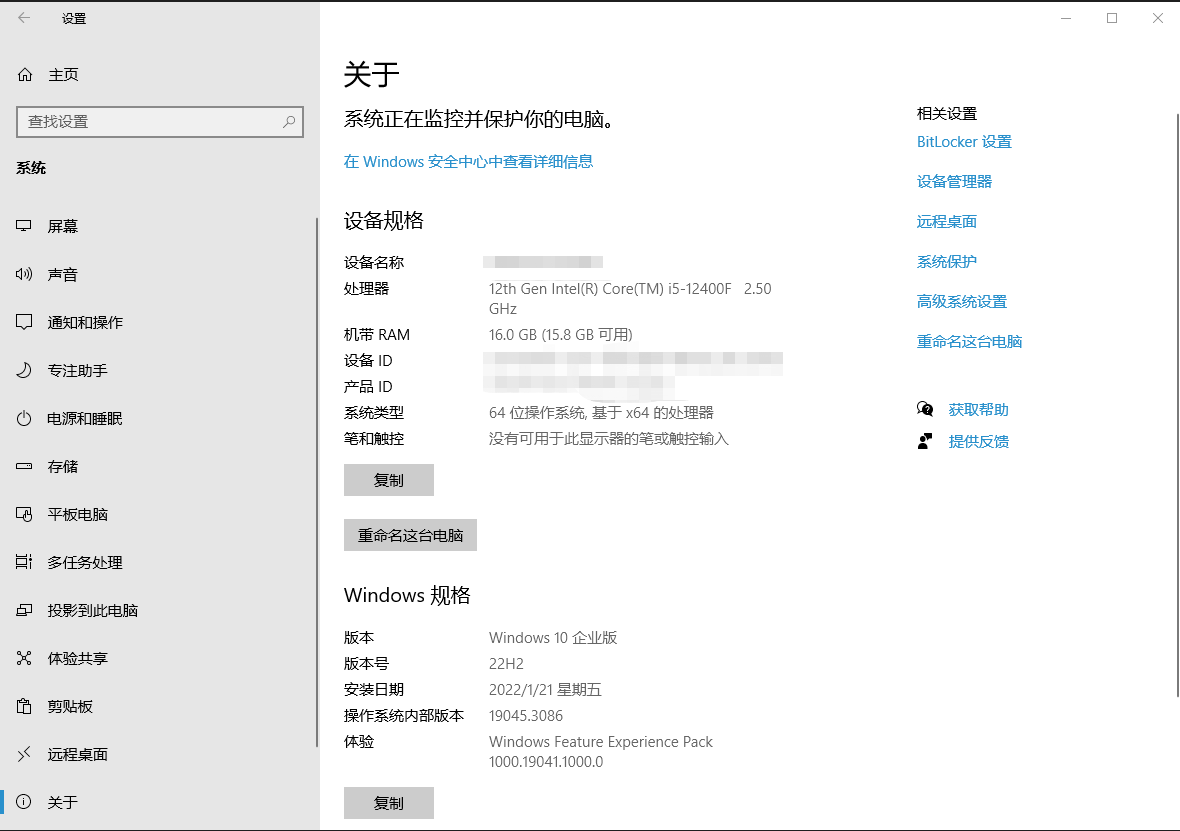The height and width of the screenshot is (831, 1180).
Task: Click the 剪贴板 clipboard icon
Action: coord(24,706)
